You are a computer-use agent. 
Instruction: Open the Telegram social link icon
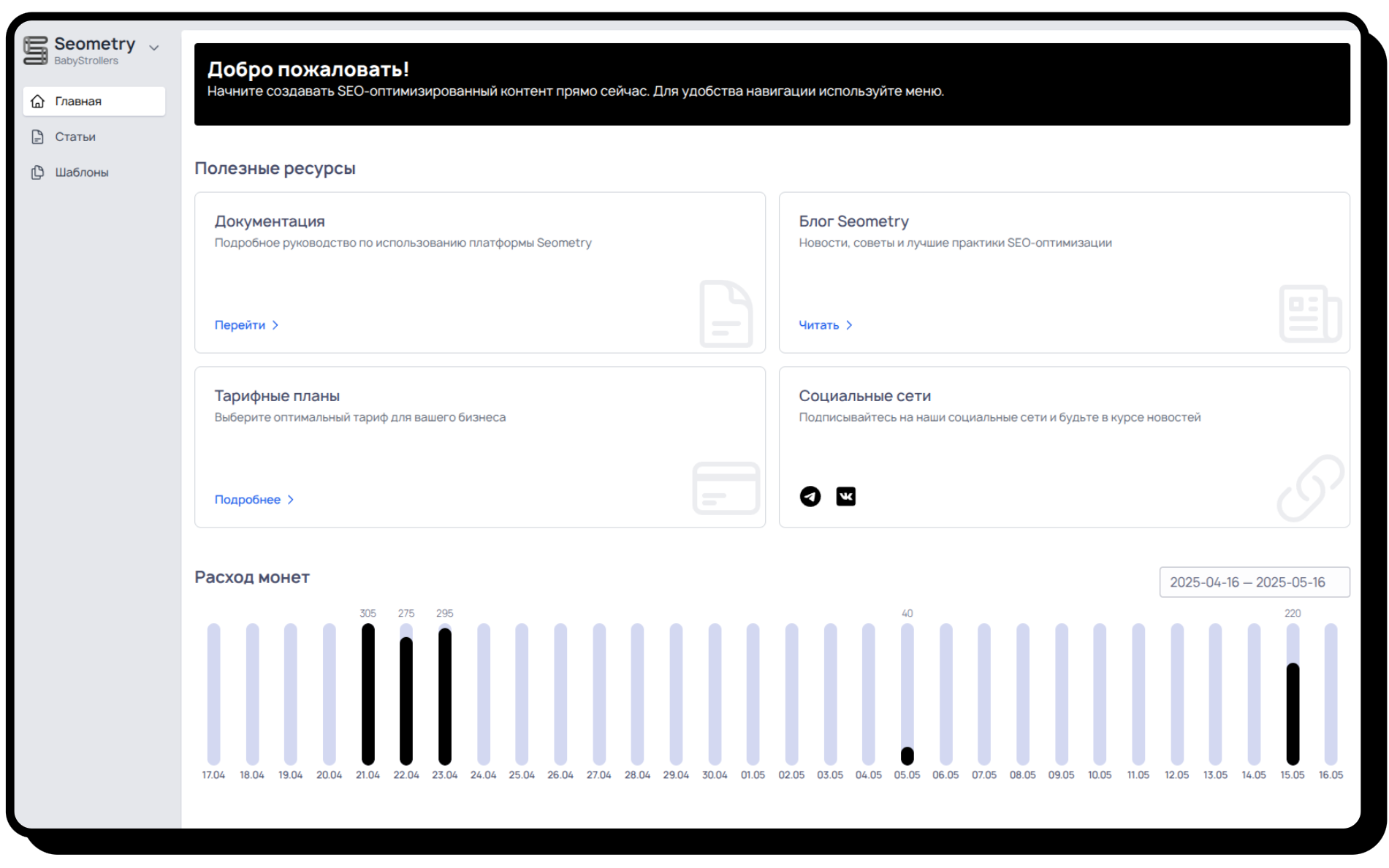point(810,497)
